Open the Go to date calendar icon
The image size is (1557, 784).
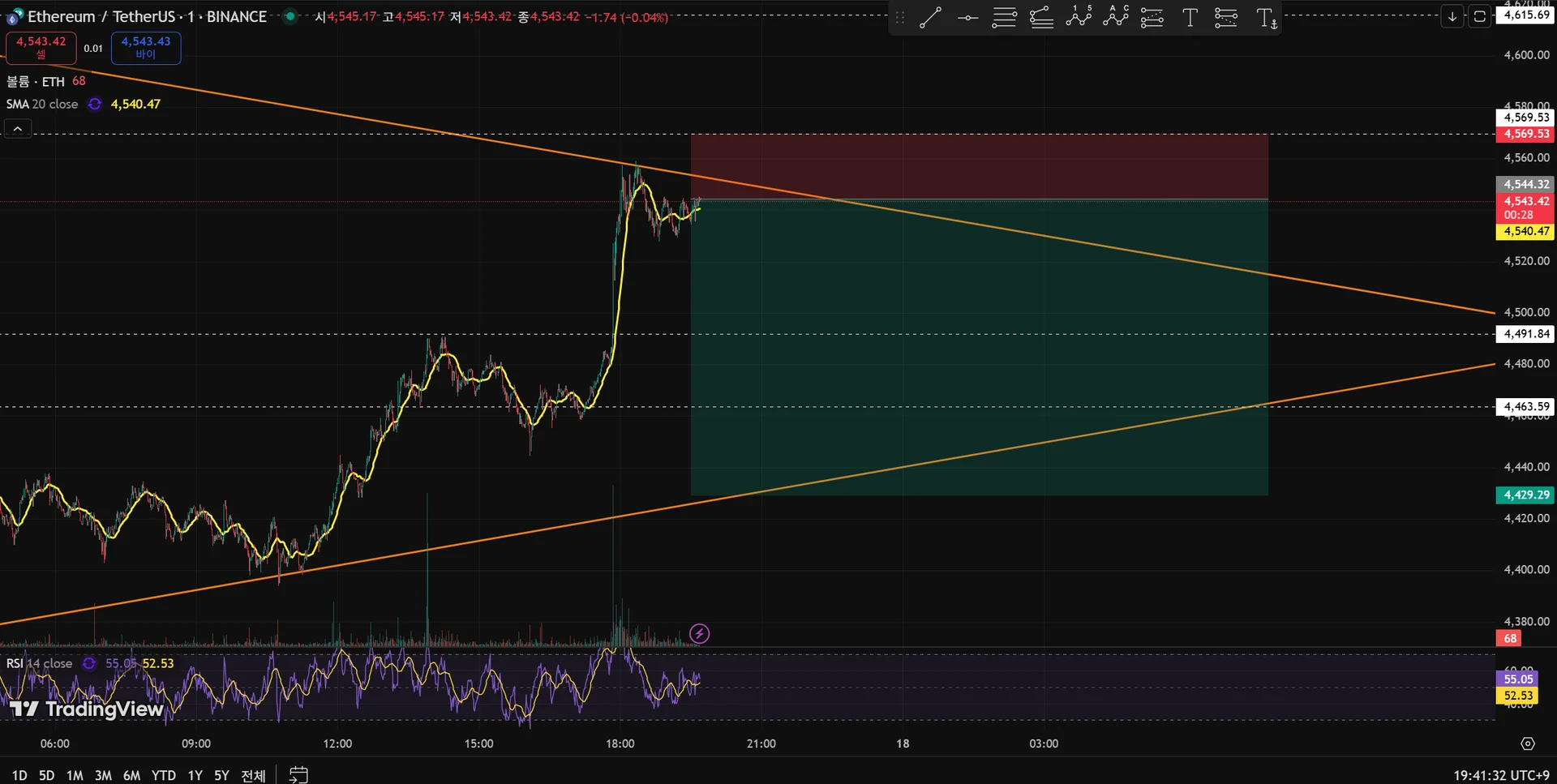tap(298, 775)
